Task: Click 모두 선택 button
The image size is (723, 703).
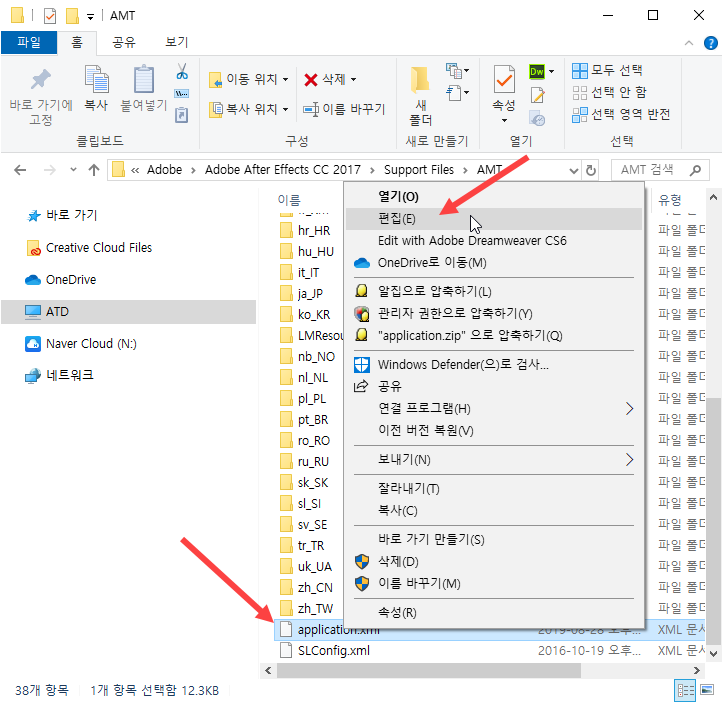Action: point(607,71)
